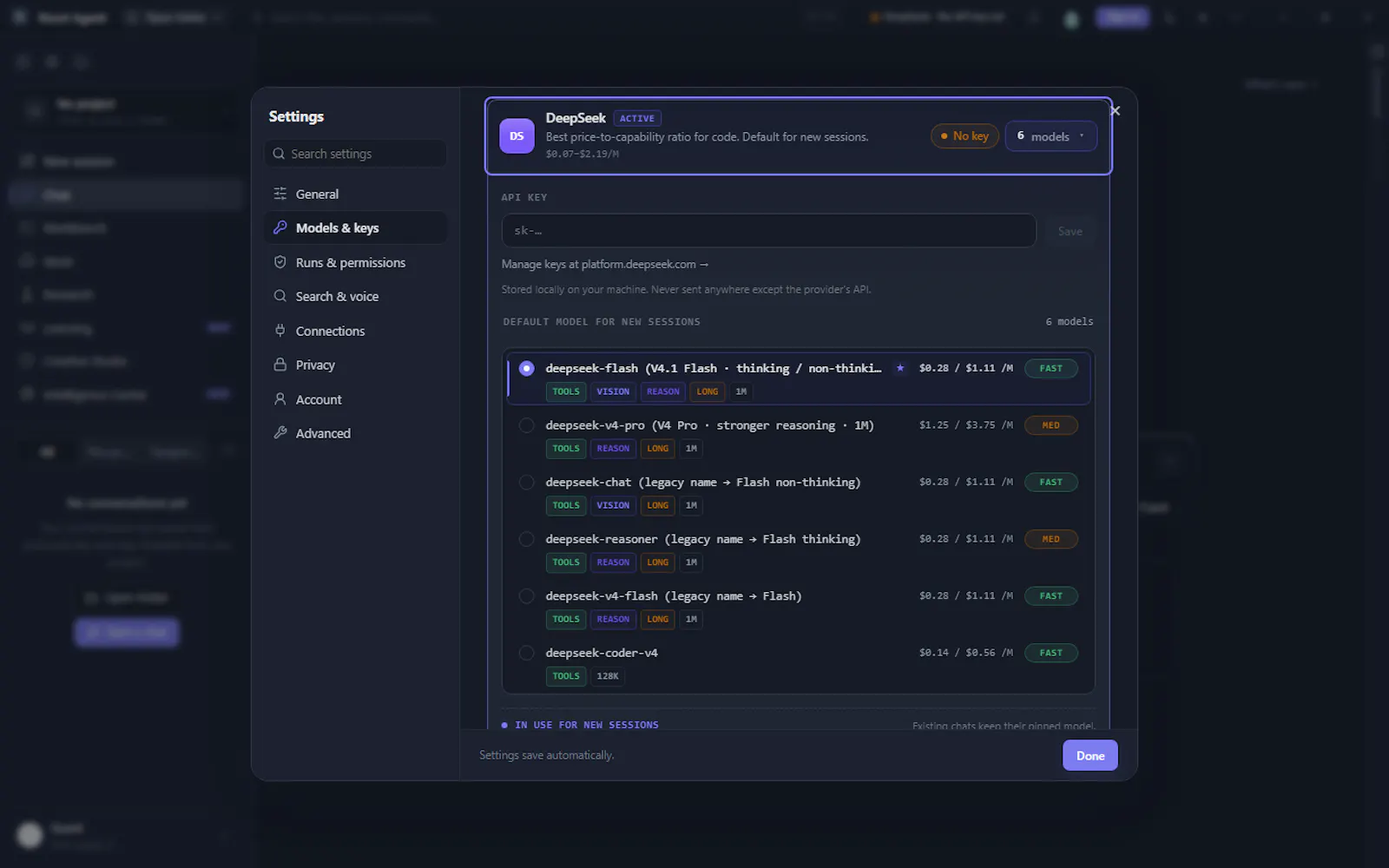The width and height of the screenshot is (1389, 868).
Task: Click the REASON tag on deepseek-reasoner row
Action: [613, 562]
